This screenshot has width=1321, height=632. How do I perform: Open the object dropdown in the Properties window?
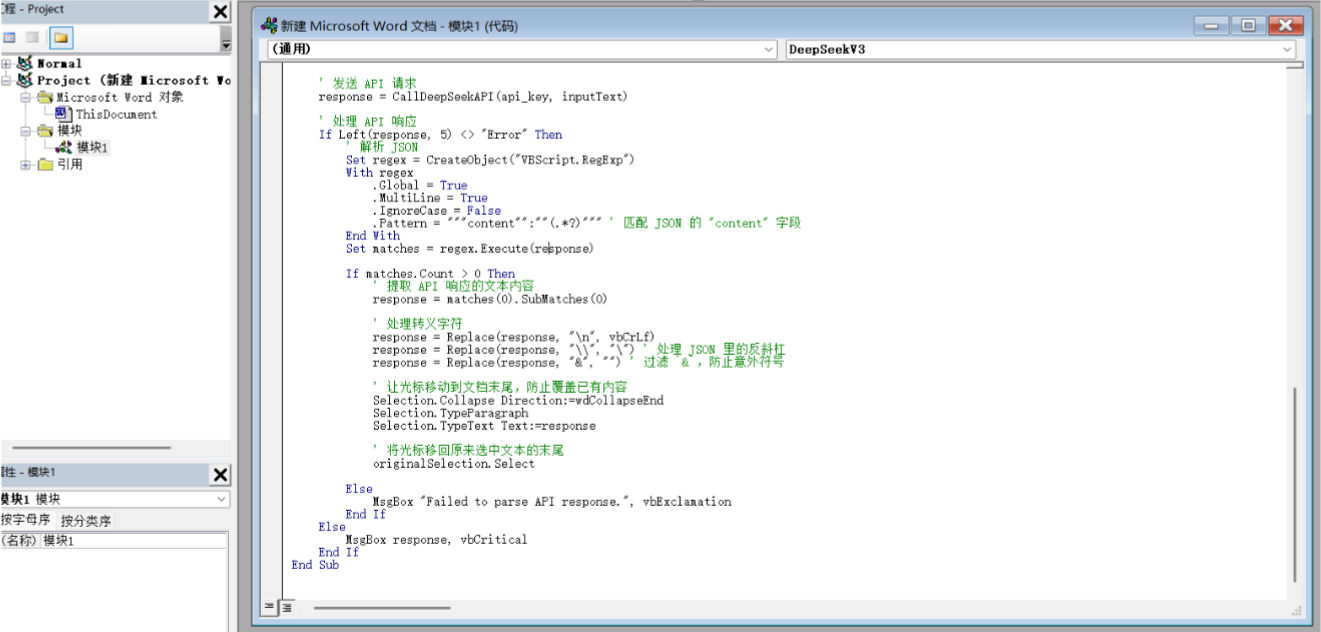click(x=220, y=500)
